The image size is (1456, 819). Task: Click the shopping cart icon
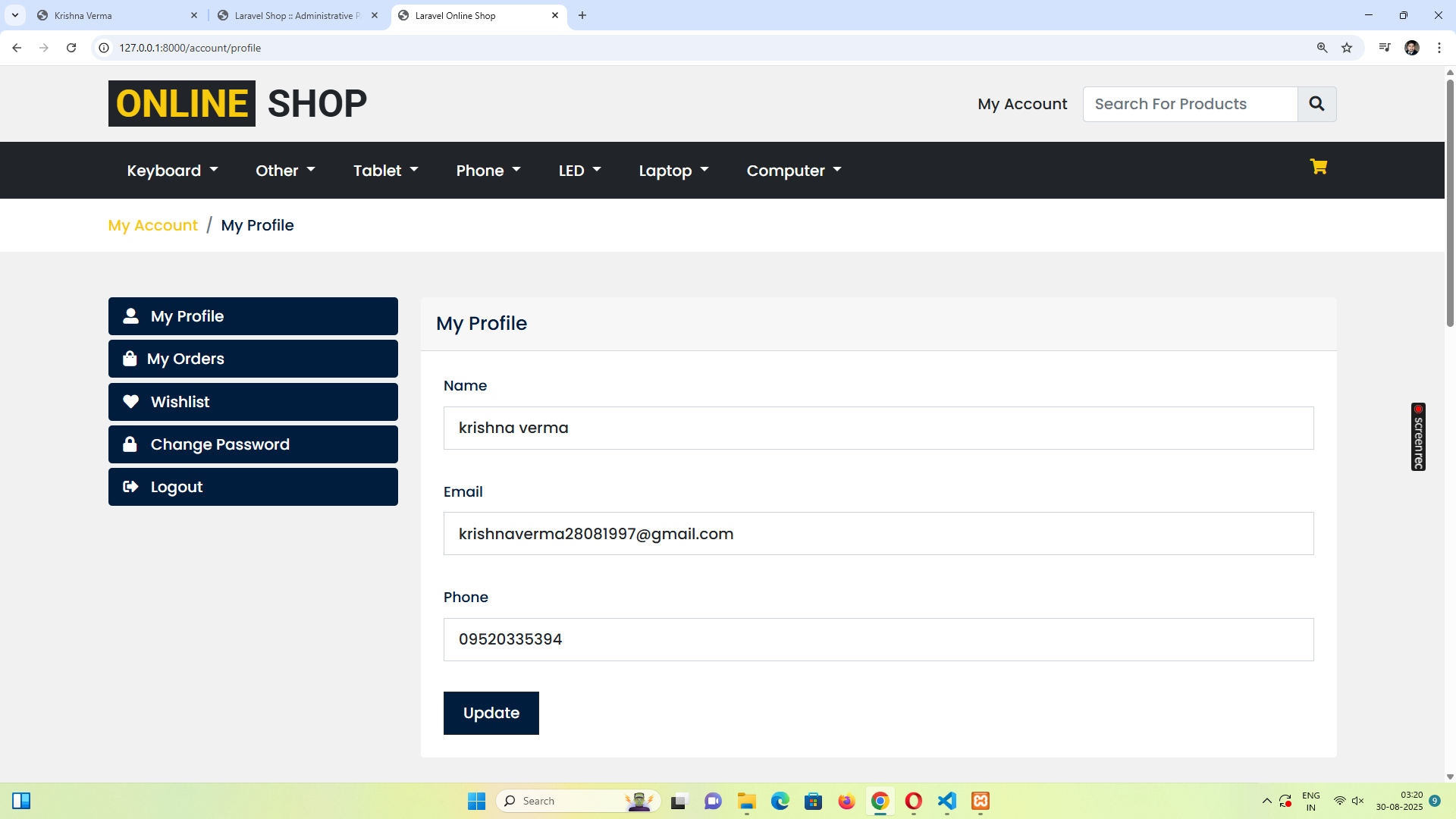(x=1318, y=167)
